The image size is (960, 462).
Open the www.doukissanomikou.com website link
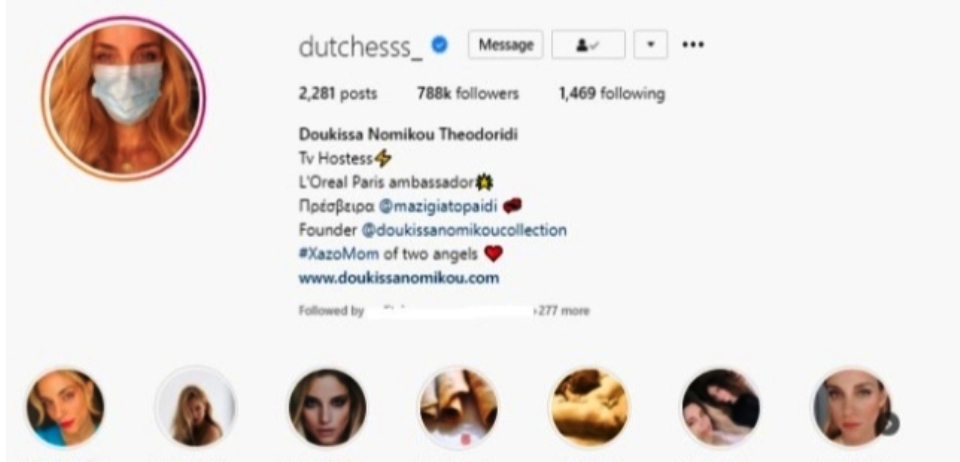(399, 278)
